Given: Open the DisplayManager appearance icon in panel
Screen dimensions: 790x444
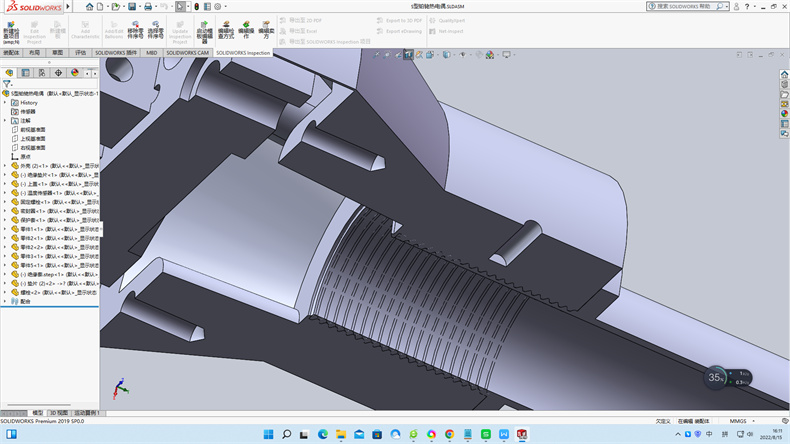Looking at the screenshot, I should tap(74, 73).
